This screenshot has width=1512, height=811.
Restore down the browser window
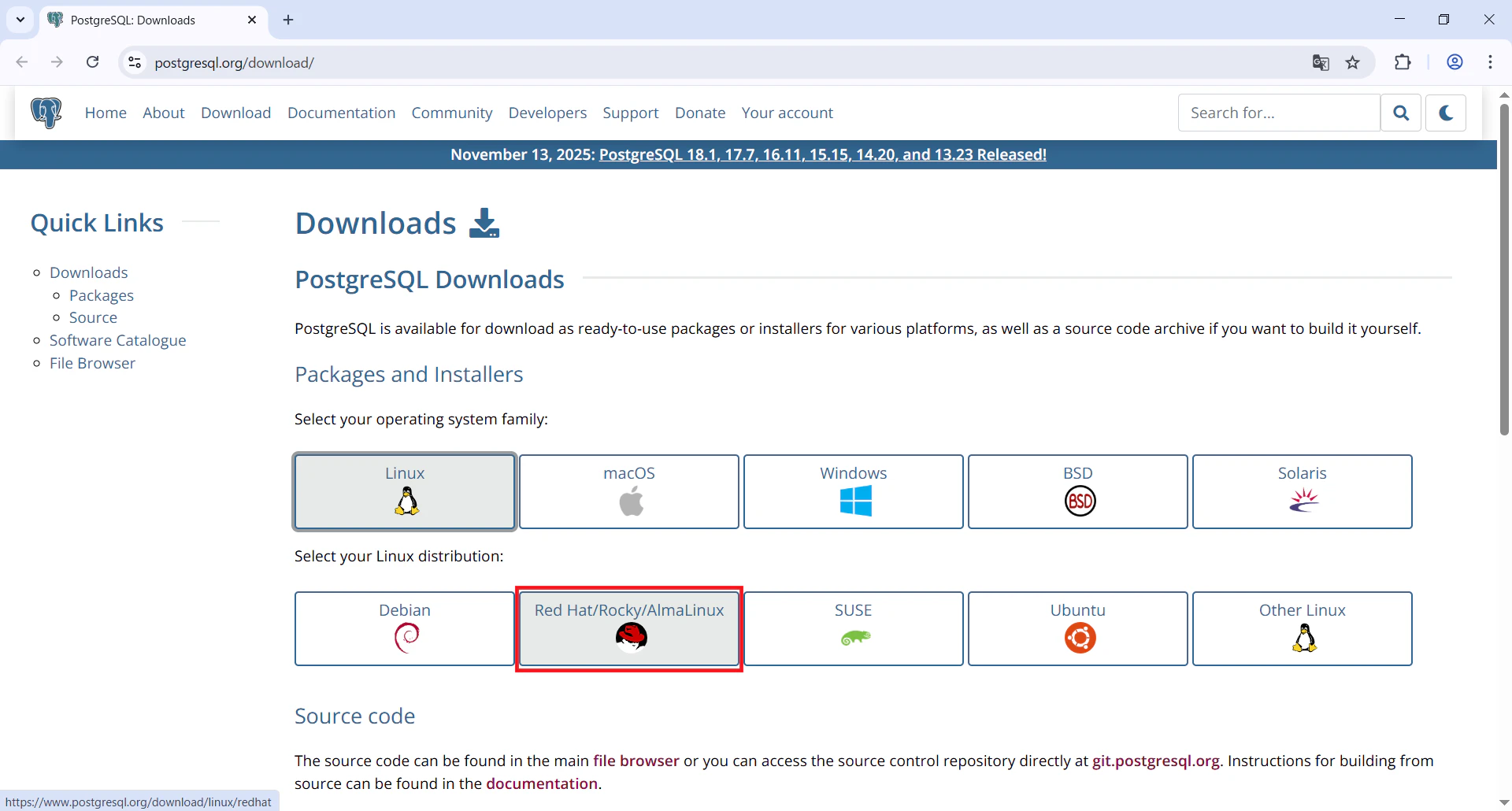click(1443, 20)
